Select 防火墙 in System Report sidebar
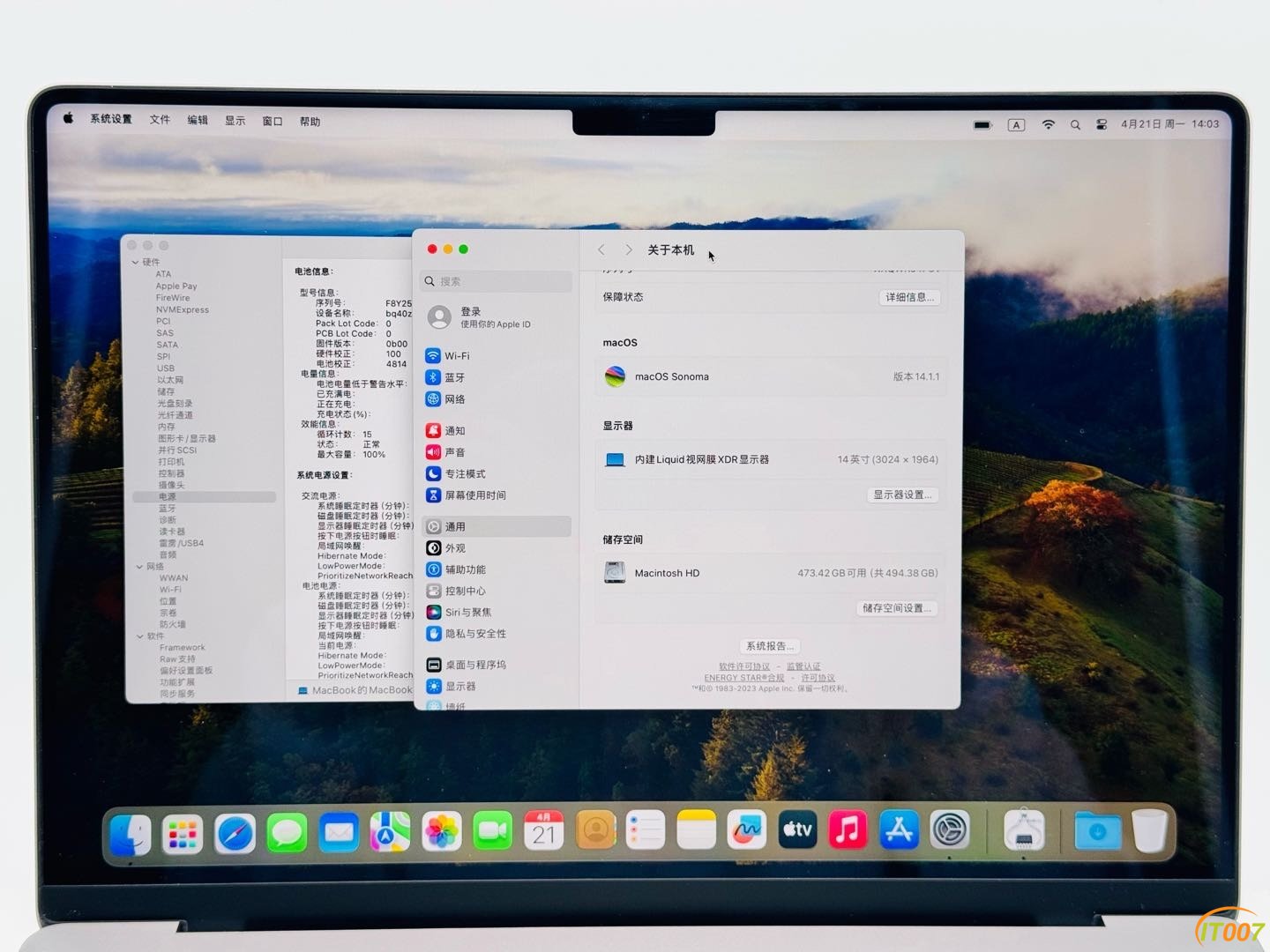This screenshot has width=1270, height=952. click(x=172, y=624)
